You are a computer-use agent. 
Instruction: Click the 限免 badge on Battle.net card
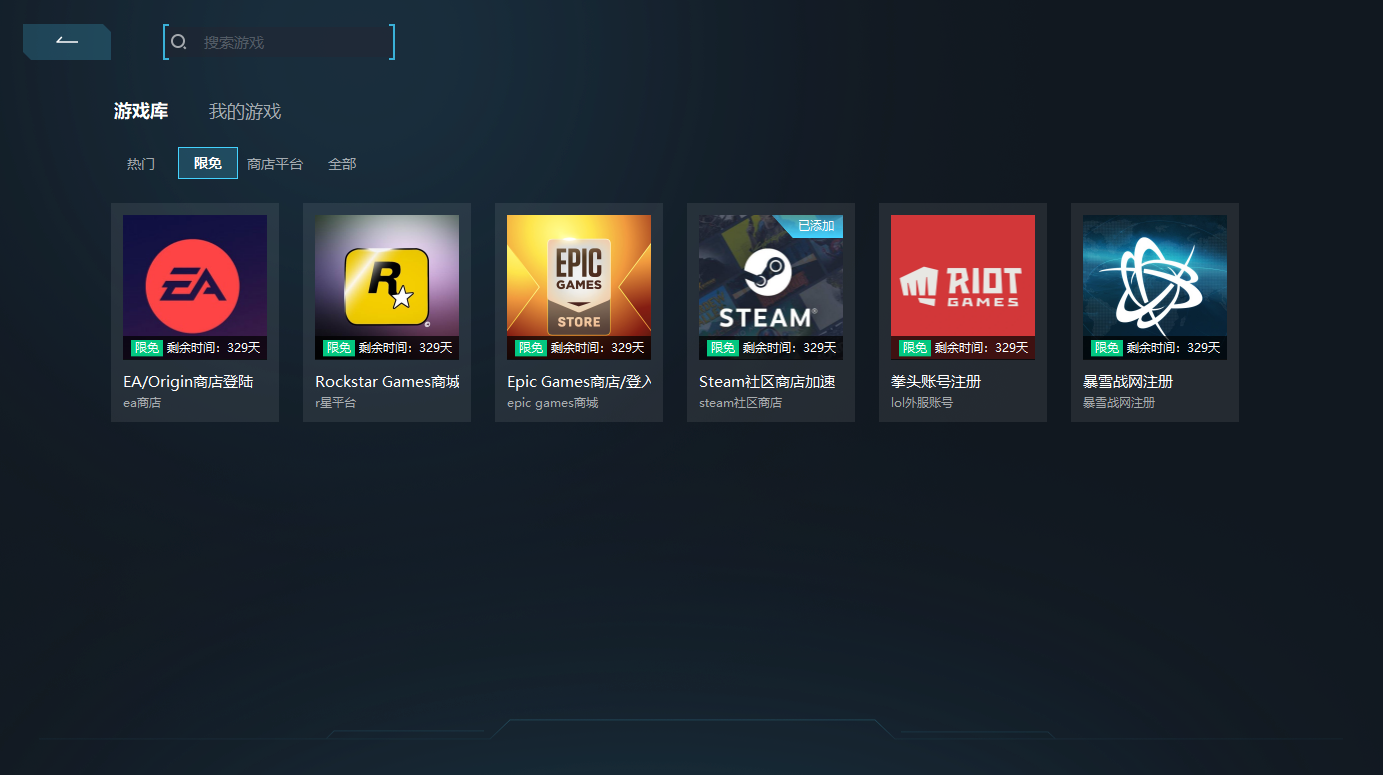(1107, 348)
